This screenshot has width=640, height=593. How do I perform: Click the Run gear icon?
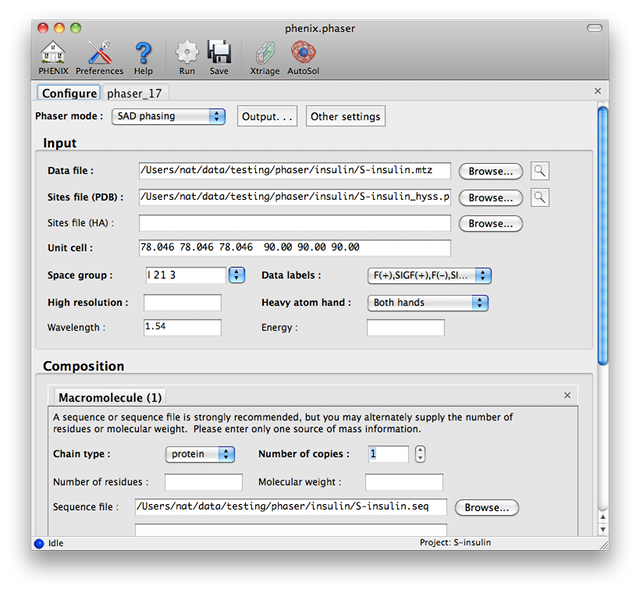pos(187,53)
